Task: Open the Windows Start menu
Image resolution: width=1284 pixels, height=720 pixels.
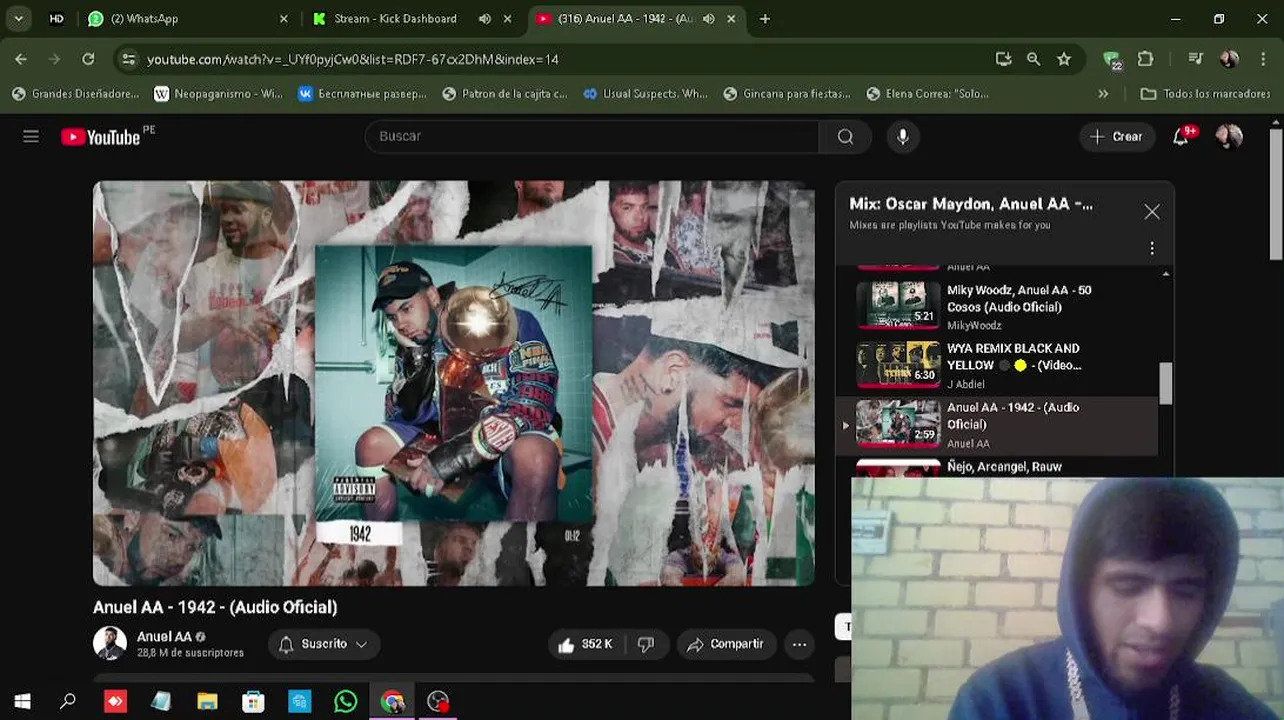Action: tap(22, 702)
